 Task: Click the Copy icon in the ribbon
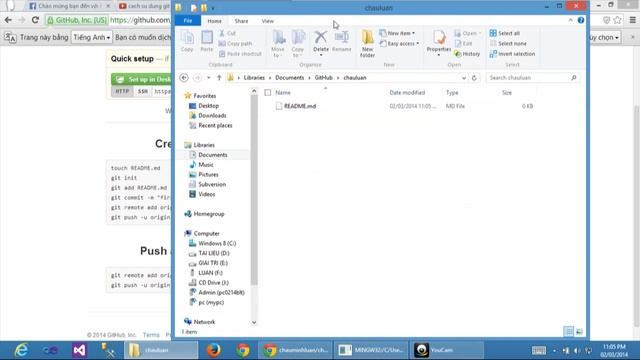(x=187, y=41)
